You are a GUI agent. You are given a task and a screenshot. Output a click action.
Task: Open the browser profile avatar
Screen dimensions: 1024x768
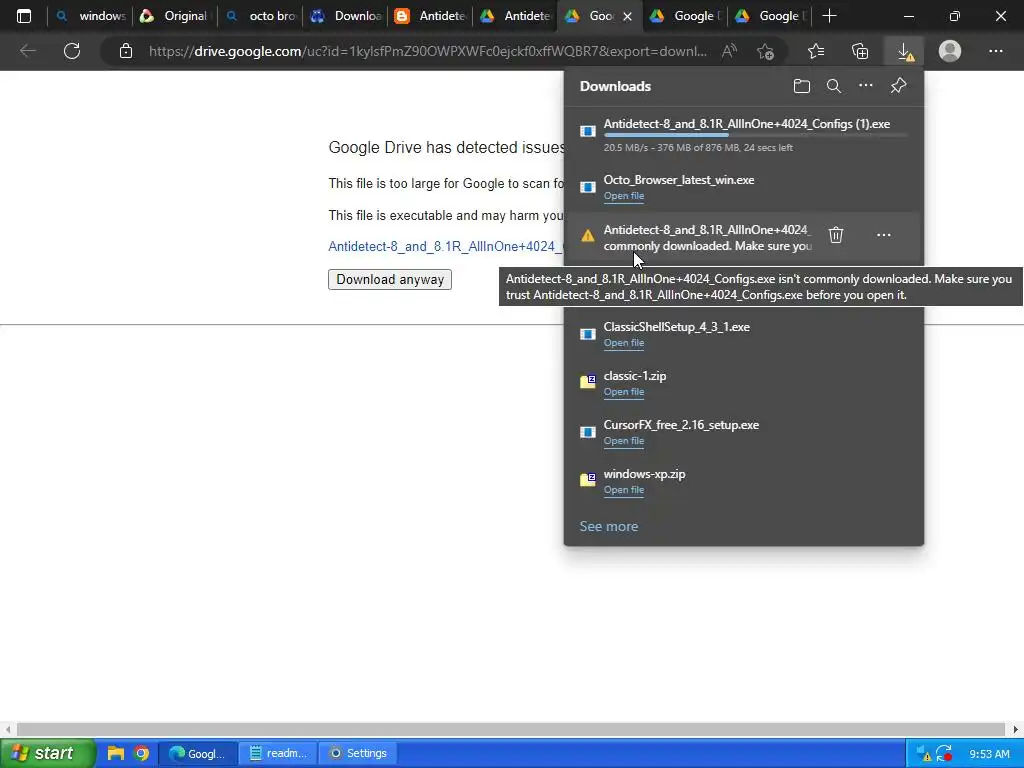click(950, 51)
